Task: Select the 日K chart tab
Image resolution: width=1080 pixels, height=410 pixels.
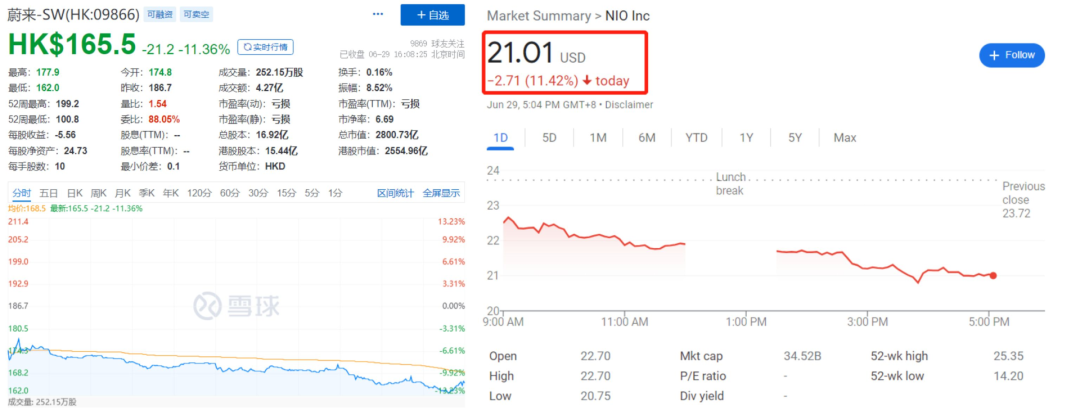Action: 74,194
